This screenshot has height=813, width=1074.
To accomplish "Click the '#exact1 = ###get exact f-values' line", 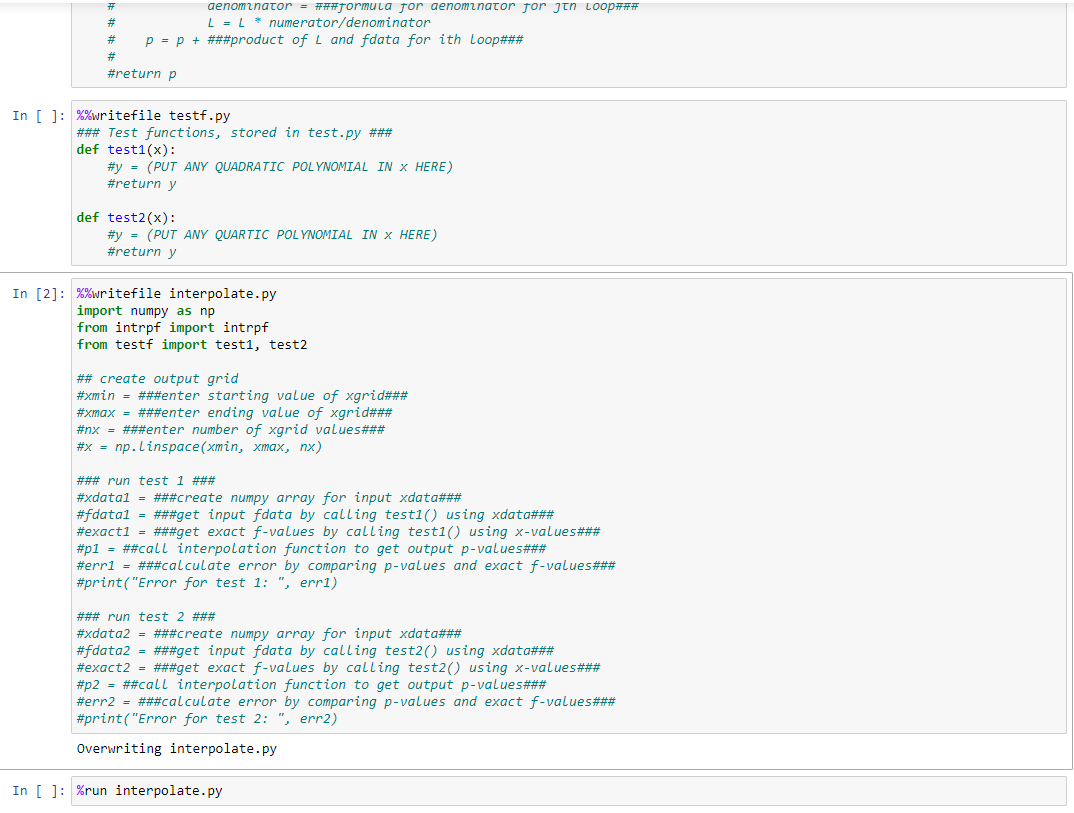I will click(x=338, y=532).
